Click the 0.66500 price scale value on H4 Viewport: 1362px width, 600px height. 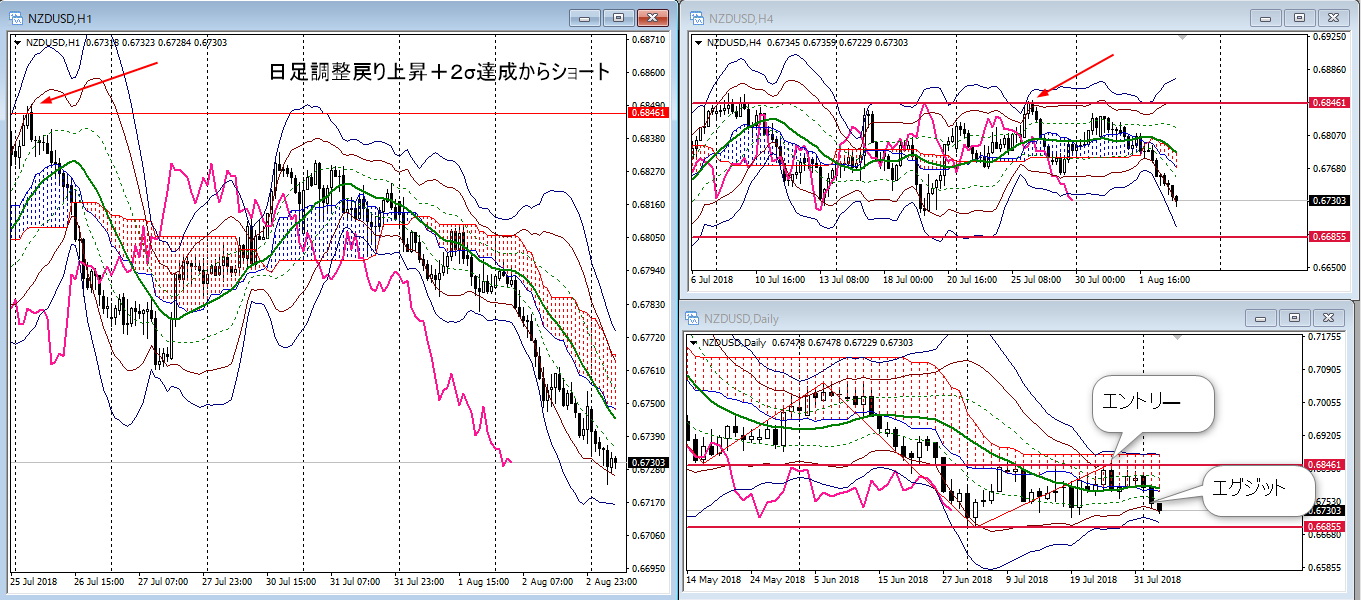[x=1331, y=267]
